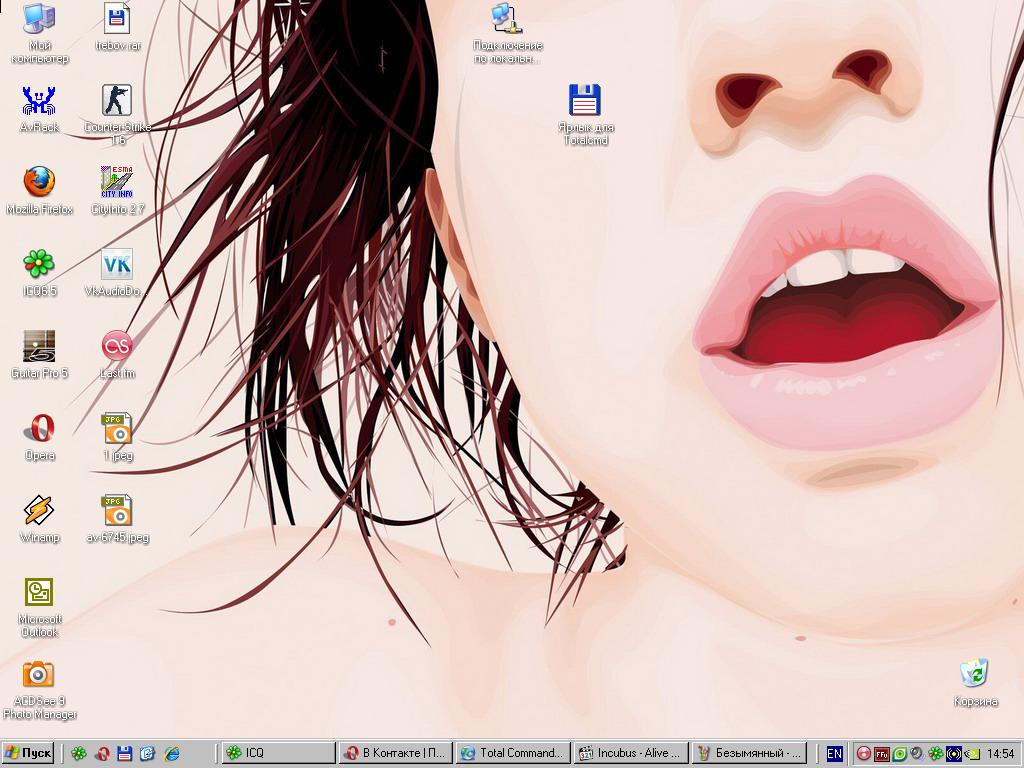Launch Internet Explorer from the quick launch bar

pyautogui.click(x=172, y=754)
